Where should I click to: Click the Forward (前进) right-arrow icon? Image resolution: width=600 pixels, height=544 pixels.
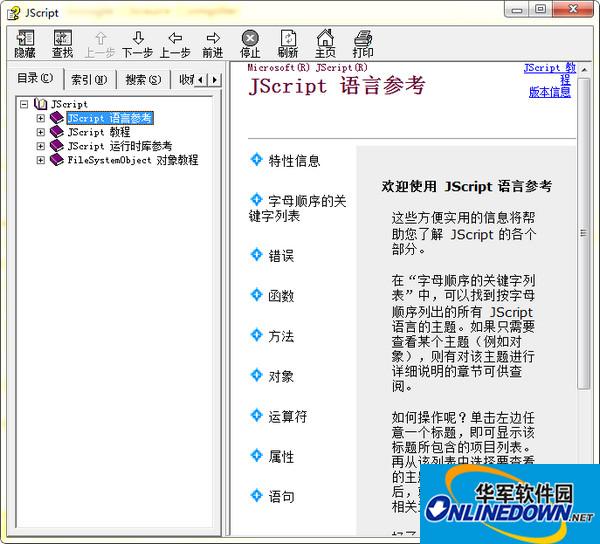tap(213, 38)
